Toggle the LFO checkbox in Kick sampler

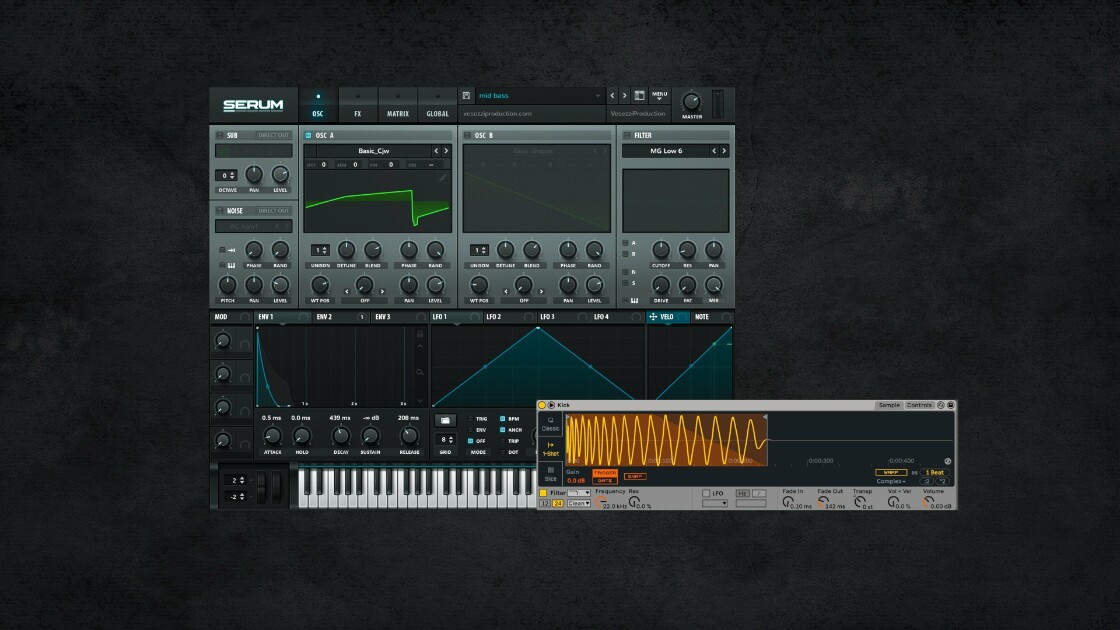[x=706, y=493]
